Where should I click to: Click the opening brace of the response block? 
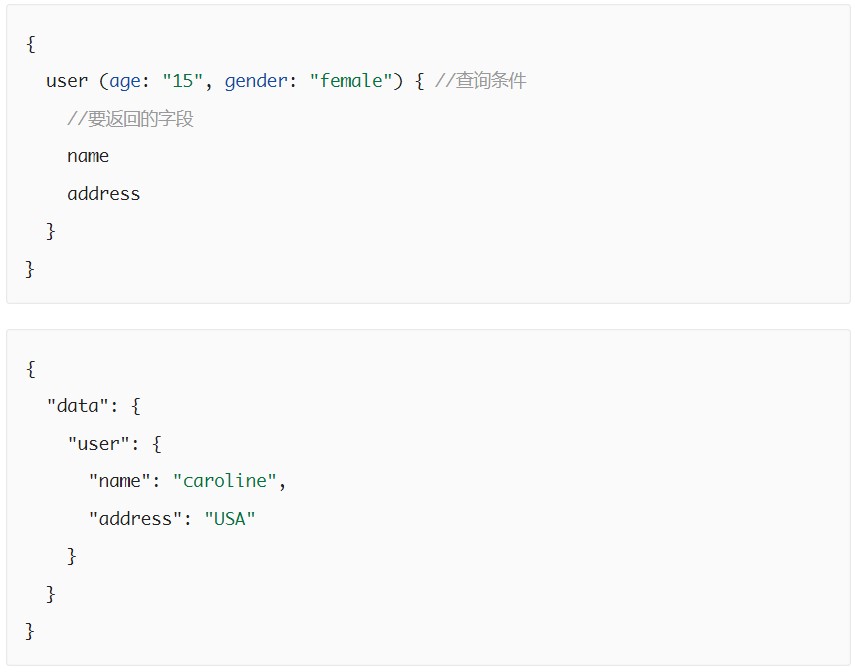tap(31, 369)
